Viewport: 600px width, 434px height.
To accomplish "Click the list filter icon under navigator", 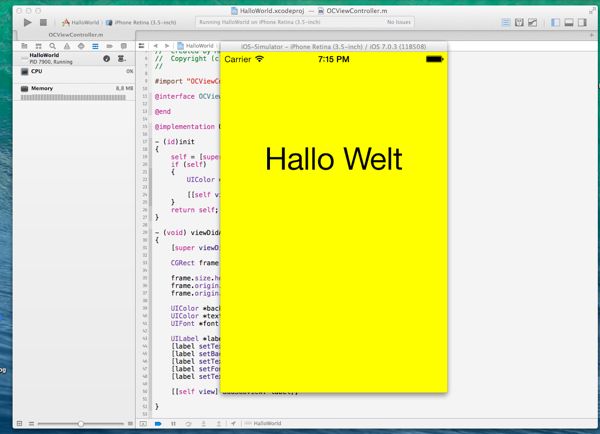I will click(31, 424).
